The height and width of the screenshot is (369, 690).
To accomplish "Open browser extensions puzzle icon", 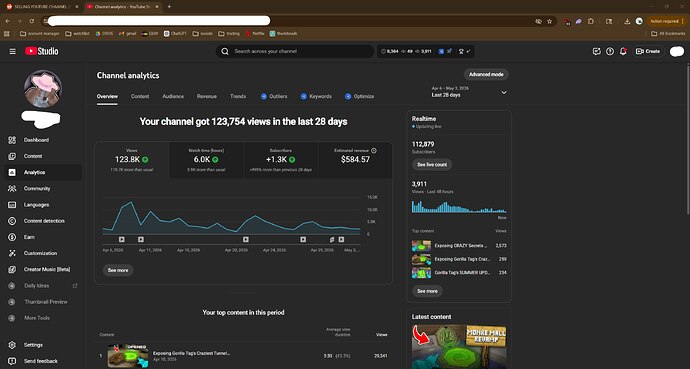I will tap(591, 21).
